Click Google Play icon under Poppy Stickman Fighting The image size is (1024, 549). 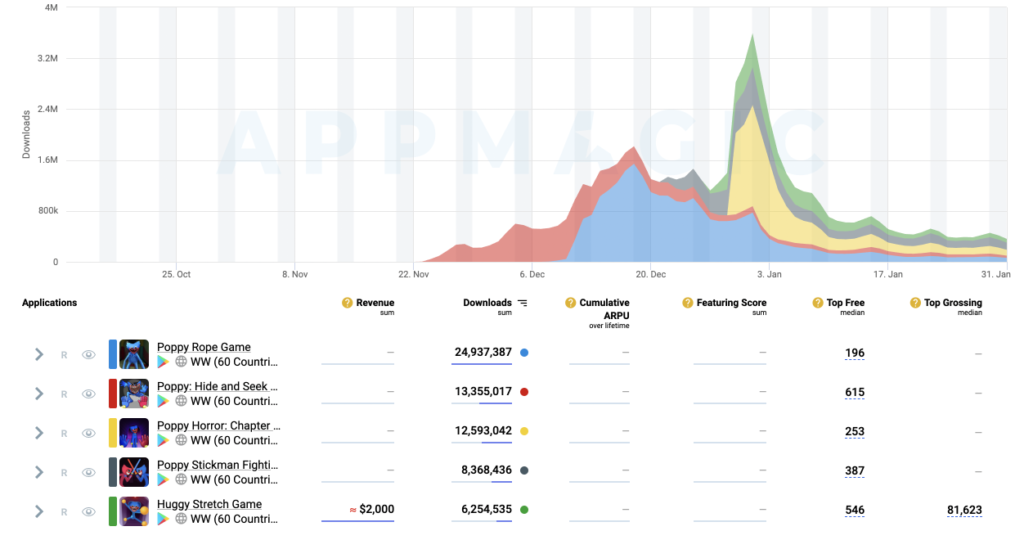coord(163,479)
